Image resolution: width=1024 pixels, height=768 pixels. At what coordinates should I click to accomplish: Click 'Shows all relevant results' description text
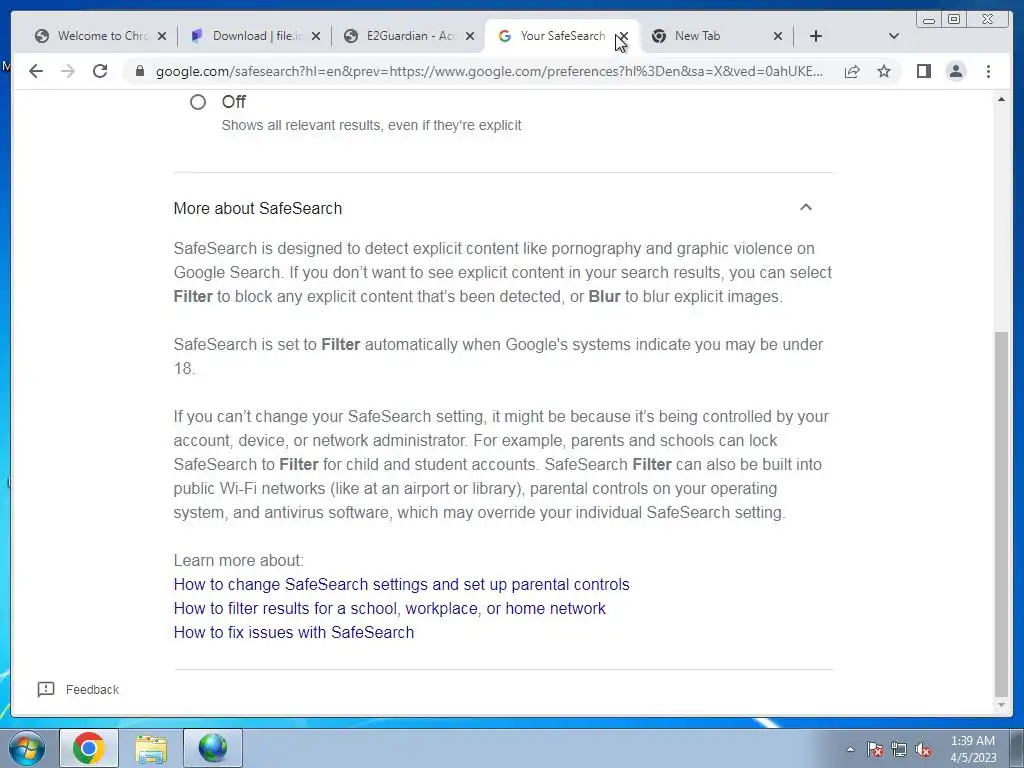tap(372, 125)
